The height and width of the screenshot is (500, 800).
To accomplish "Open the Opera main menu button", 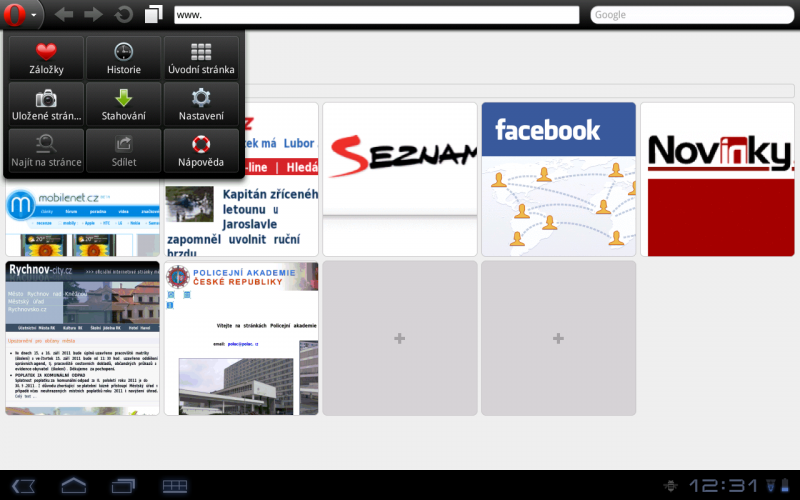I will click(x=22, y=15).
